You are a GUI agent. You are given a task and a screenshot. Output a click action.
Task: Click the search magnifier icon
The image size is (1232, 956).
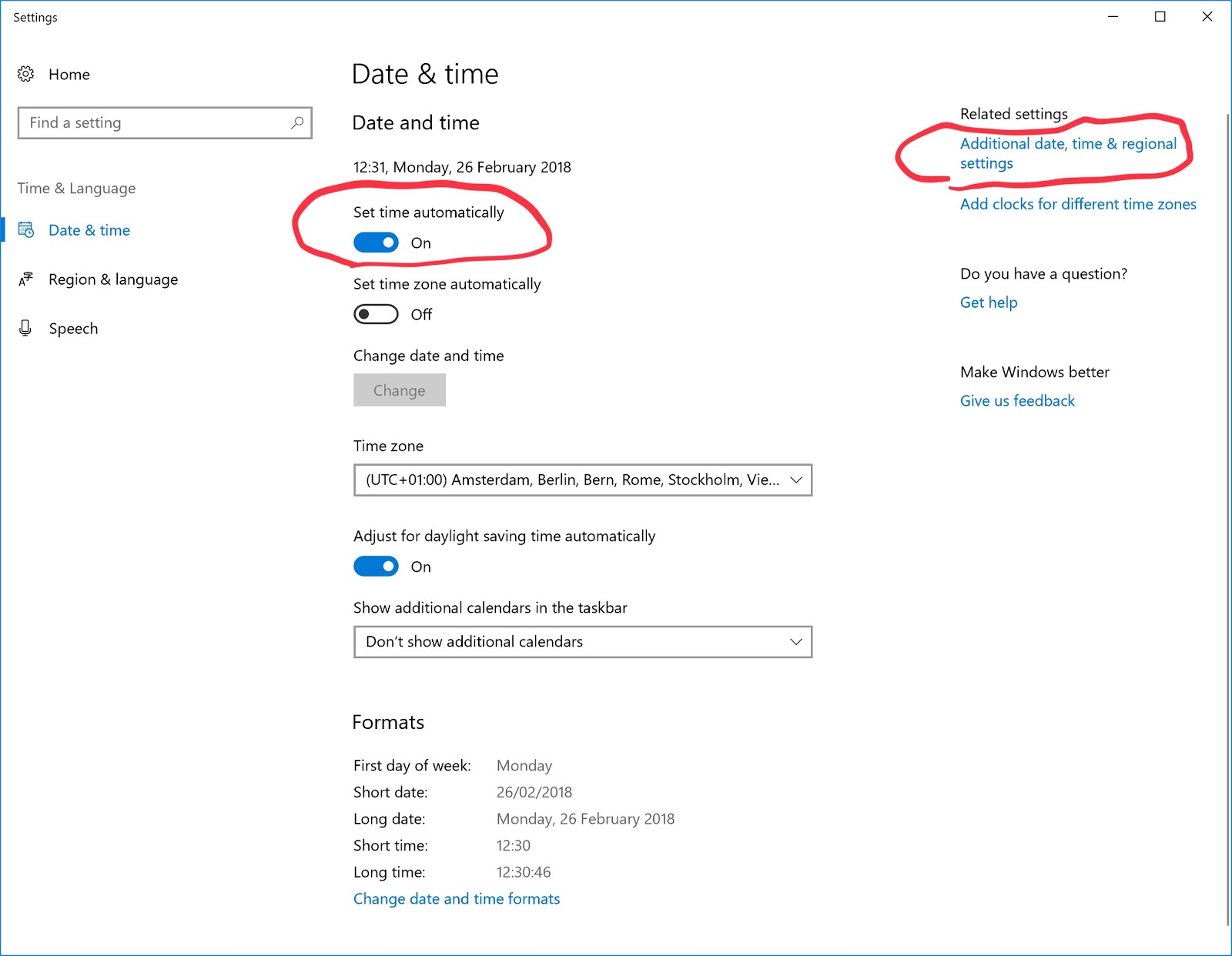click(297, 122)
